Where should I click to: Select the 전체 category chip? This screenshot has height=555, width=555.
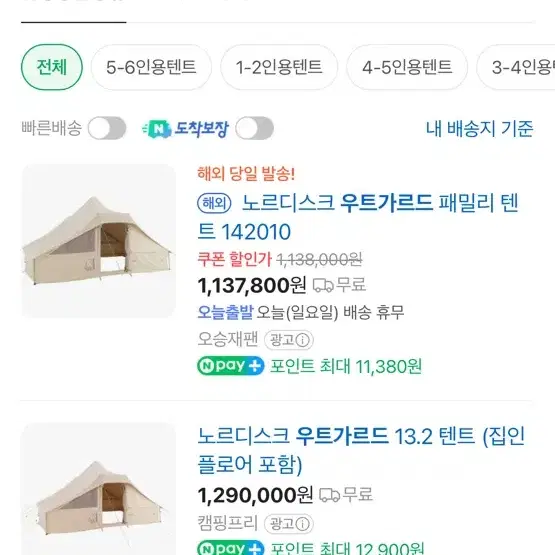click(x=52, y=67)
